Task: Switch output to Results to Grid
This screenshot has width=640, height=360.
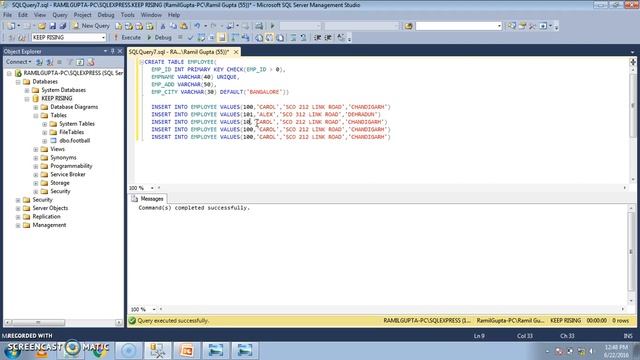Action: [x=269, y=37]
